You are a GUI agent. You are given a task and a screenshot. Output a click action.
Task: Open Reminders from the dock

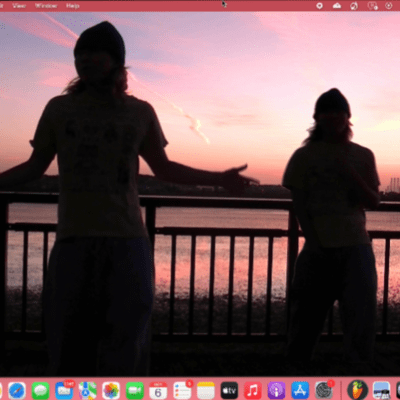182,390
